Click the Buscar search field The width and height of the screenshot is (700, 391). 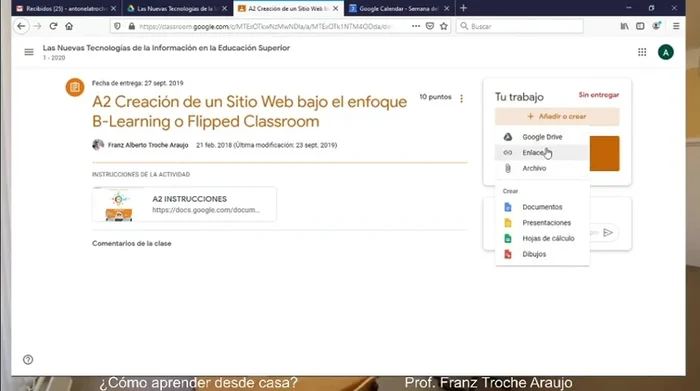(520, 26)
